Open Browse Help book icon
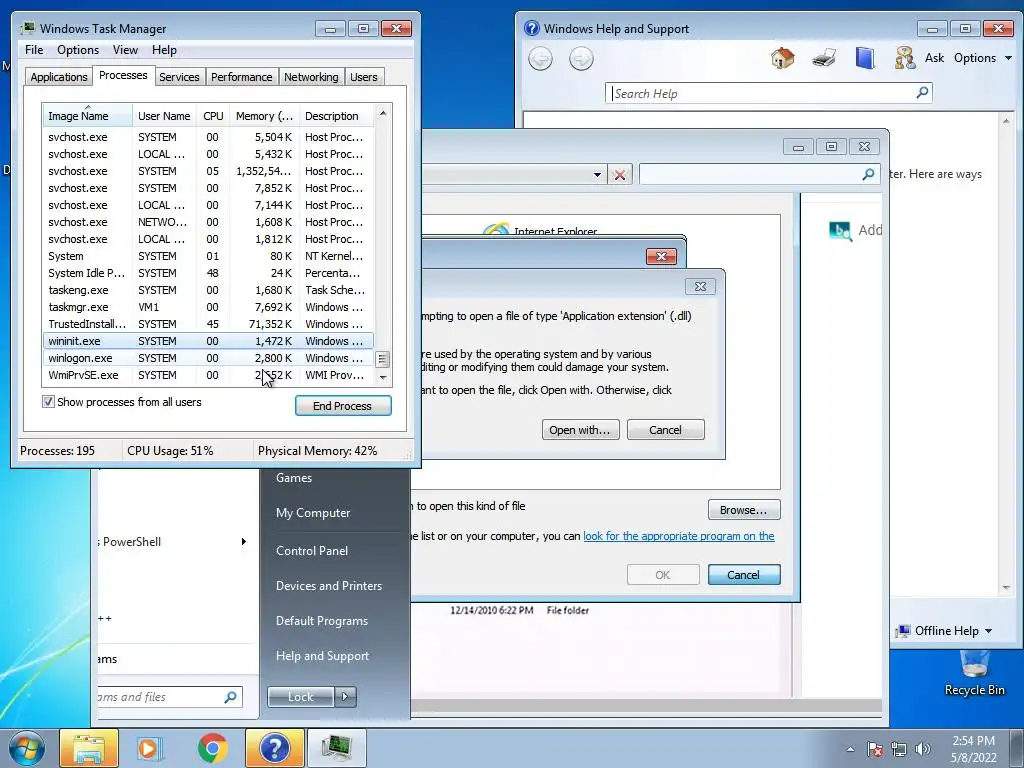 (x=865, y=58)
